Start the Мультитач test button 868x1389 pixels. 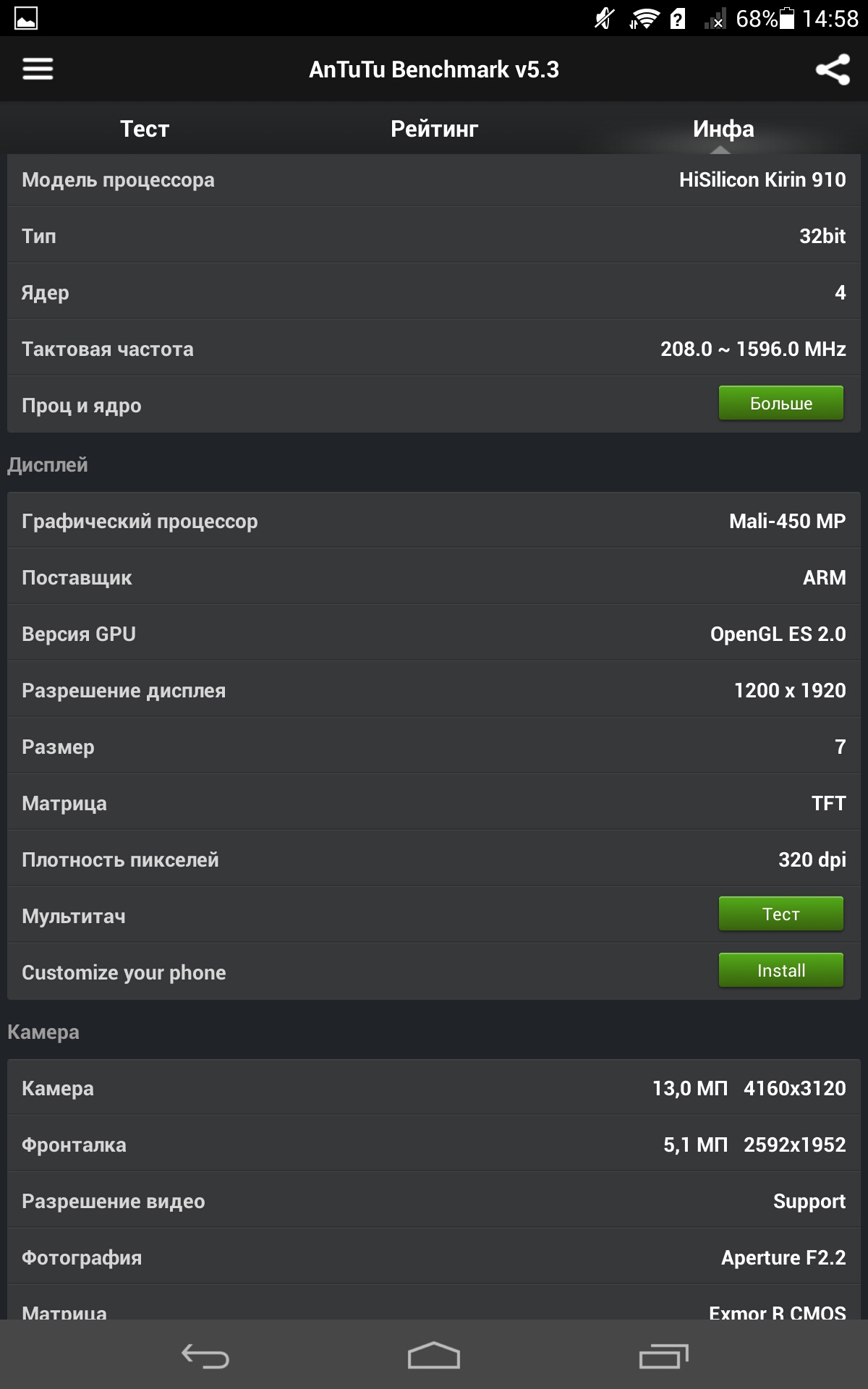(x=780, y=914)
